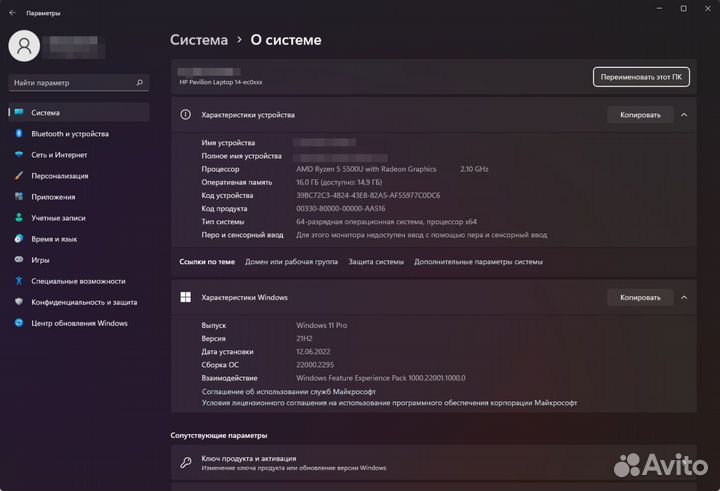Open 'Условия лицензионного соглашения' Microsoft link
The height and width of the screenshot is (491, 720).
[x=389, y=403]
